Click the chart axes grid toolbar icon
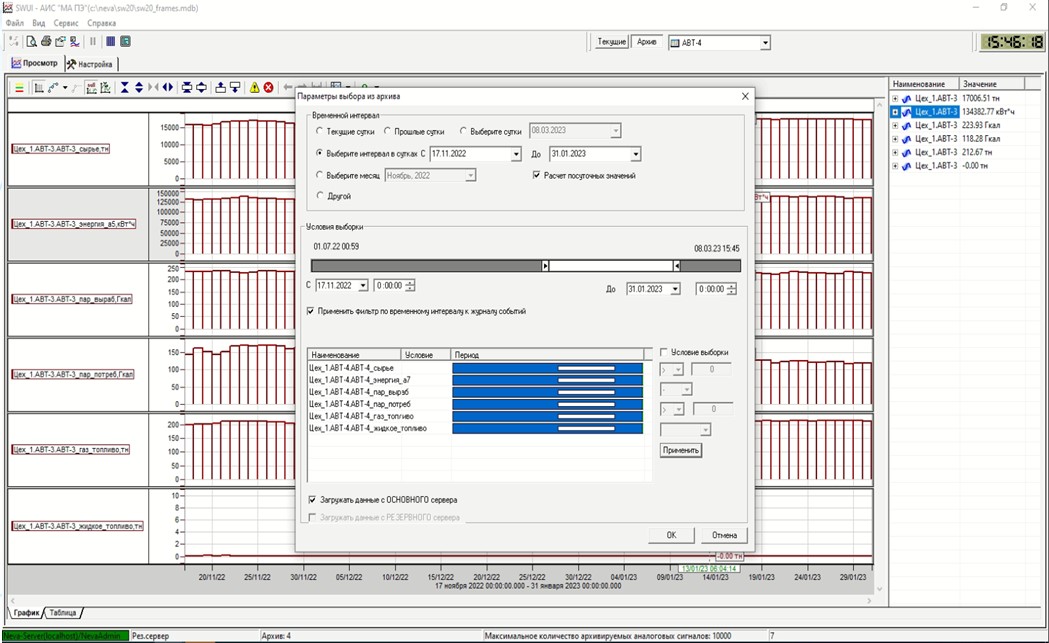1049x643 pixels. [39, 88]
